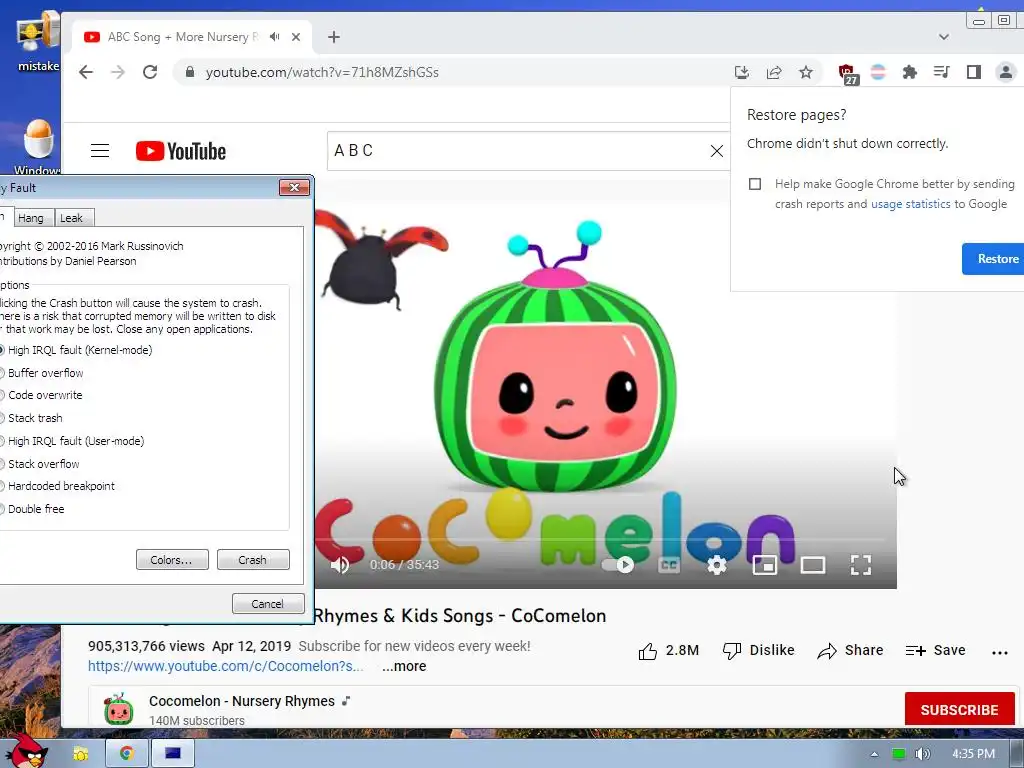This screenshot has width=1024, height=768.
Task: Select the Hardcoded breakpoint option
Action: (57, 486)
